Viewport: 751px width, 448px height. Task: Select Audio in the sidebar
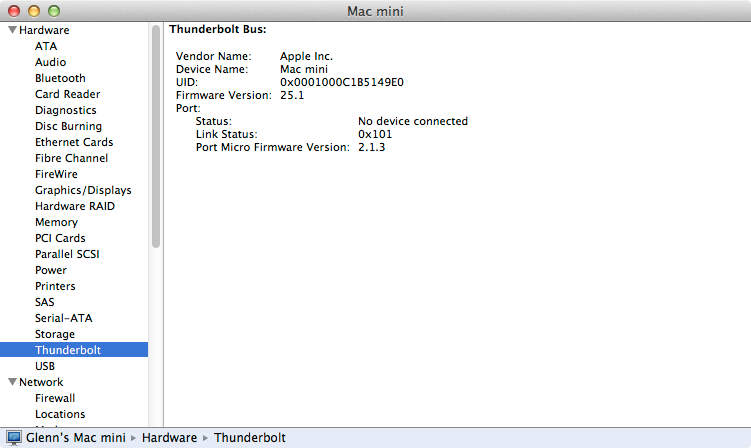tap(50, 62)
